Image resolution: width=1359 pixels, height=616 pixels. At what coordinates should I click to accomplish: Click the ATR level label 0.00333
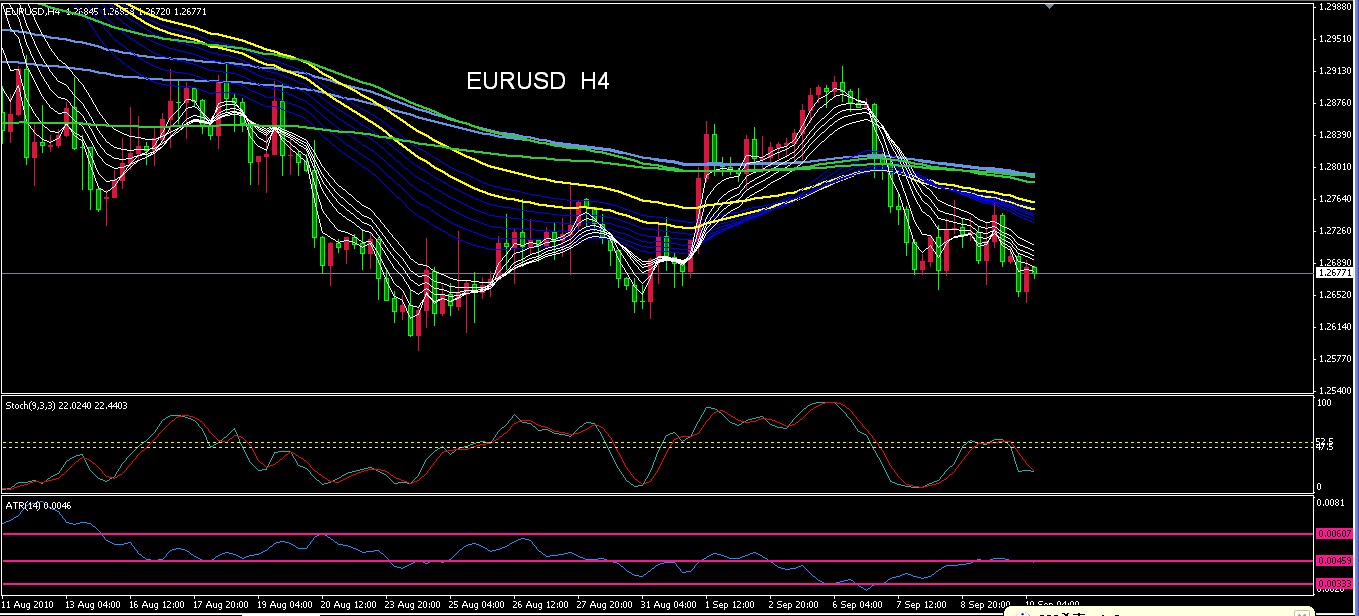[1334, 584]
